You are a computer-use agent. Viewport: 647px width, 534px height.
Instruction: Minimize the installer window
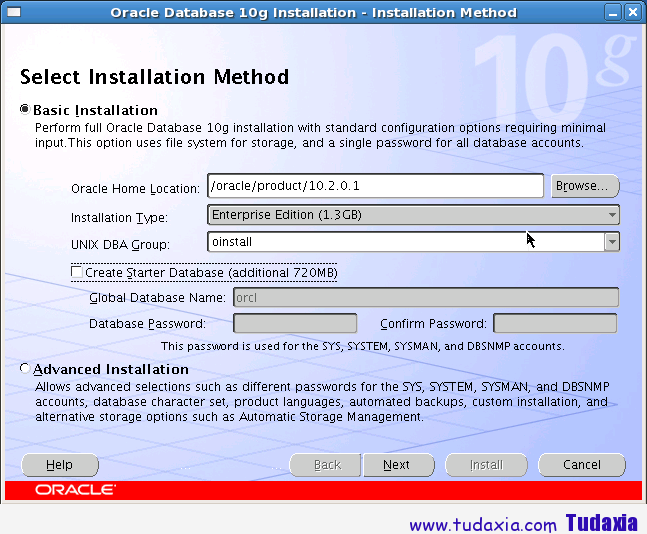point(613,12)
